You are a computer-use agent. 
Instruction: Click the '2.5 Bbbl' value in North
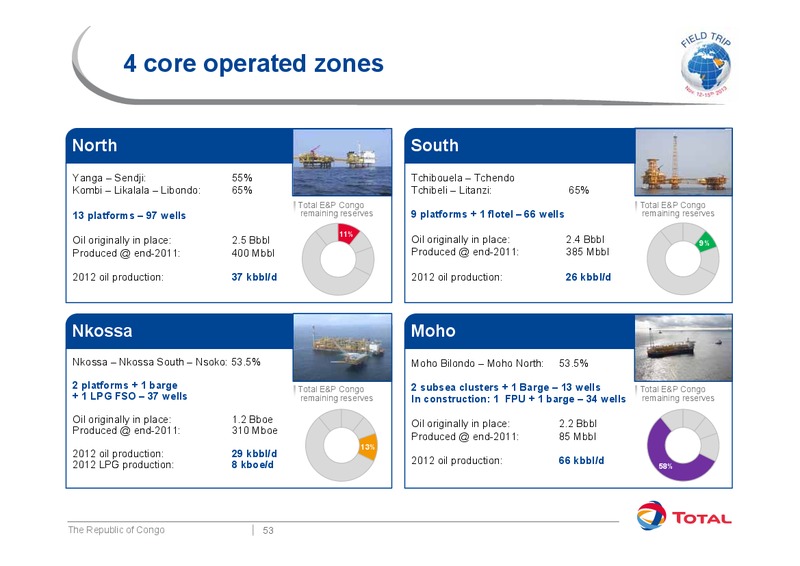click(251, 240)
